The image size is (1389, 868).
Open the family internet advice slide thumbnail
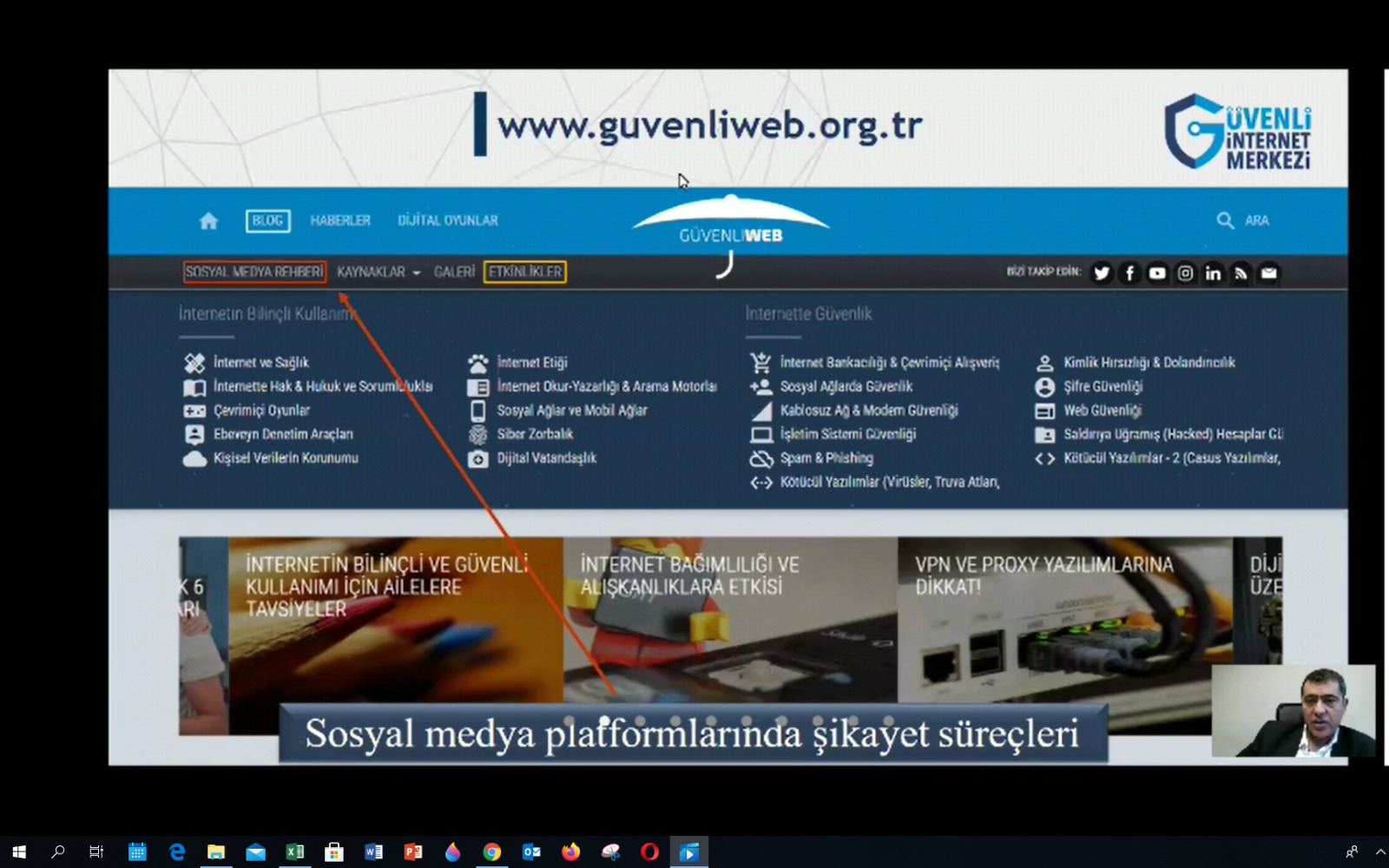click(396, 620)
